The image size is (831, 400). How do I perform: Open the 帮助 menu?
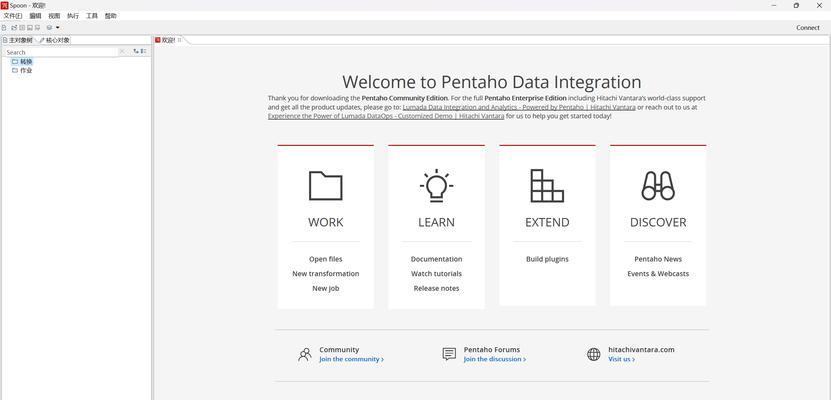[111, 16]
